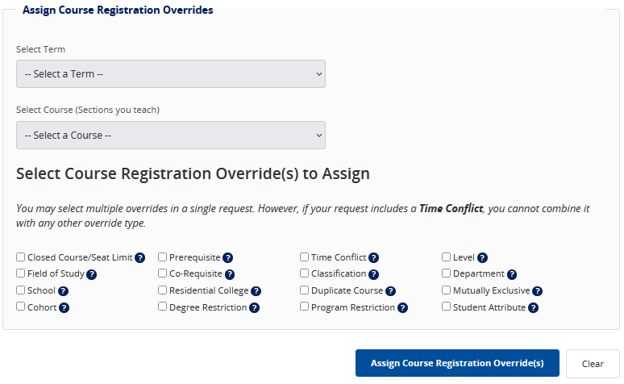Open help icon next to Prerequisite
Viewport: 624px width, 384px height.
pyautogui.click(x=228, y=258)
